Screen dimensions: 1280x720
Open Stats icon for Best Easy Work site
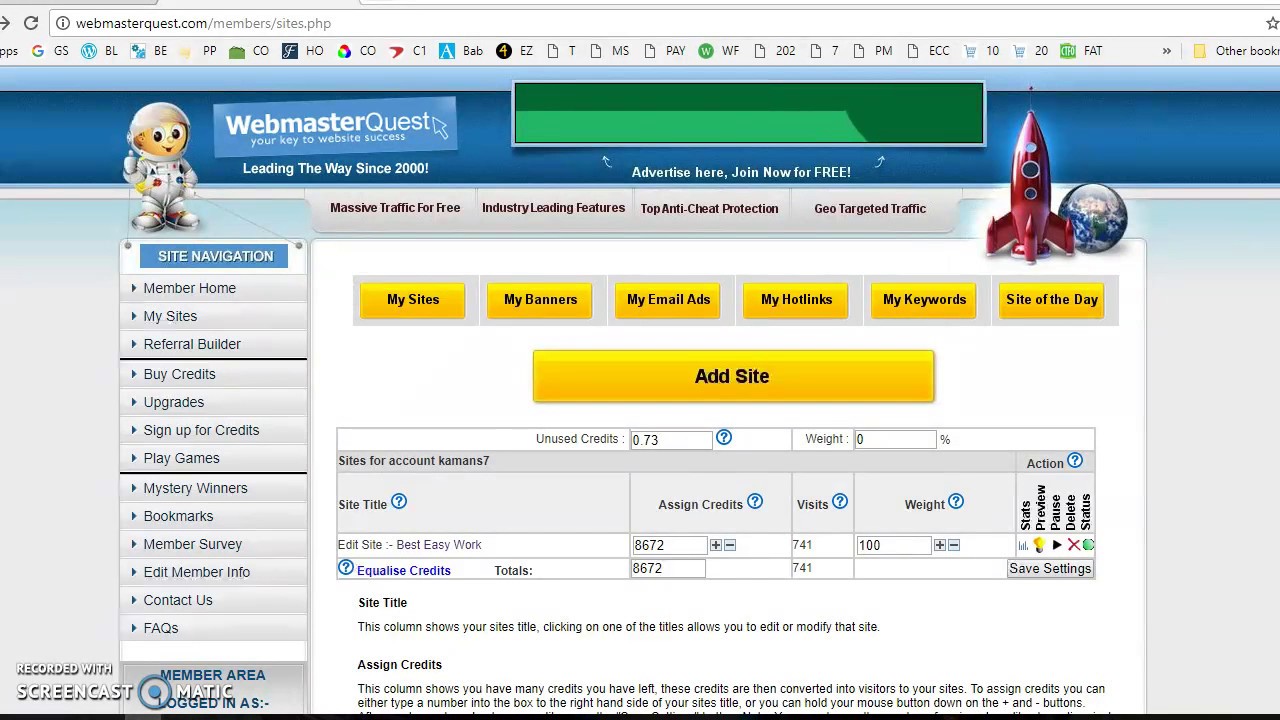[1023, 545]
